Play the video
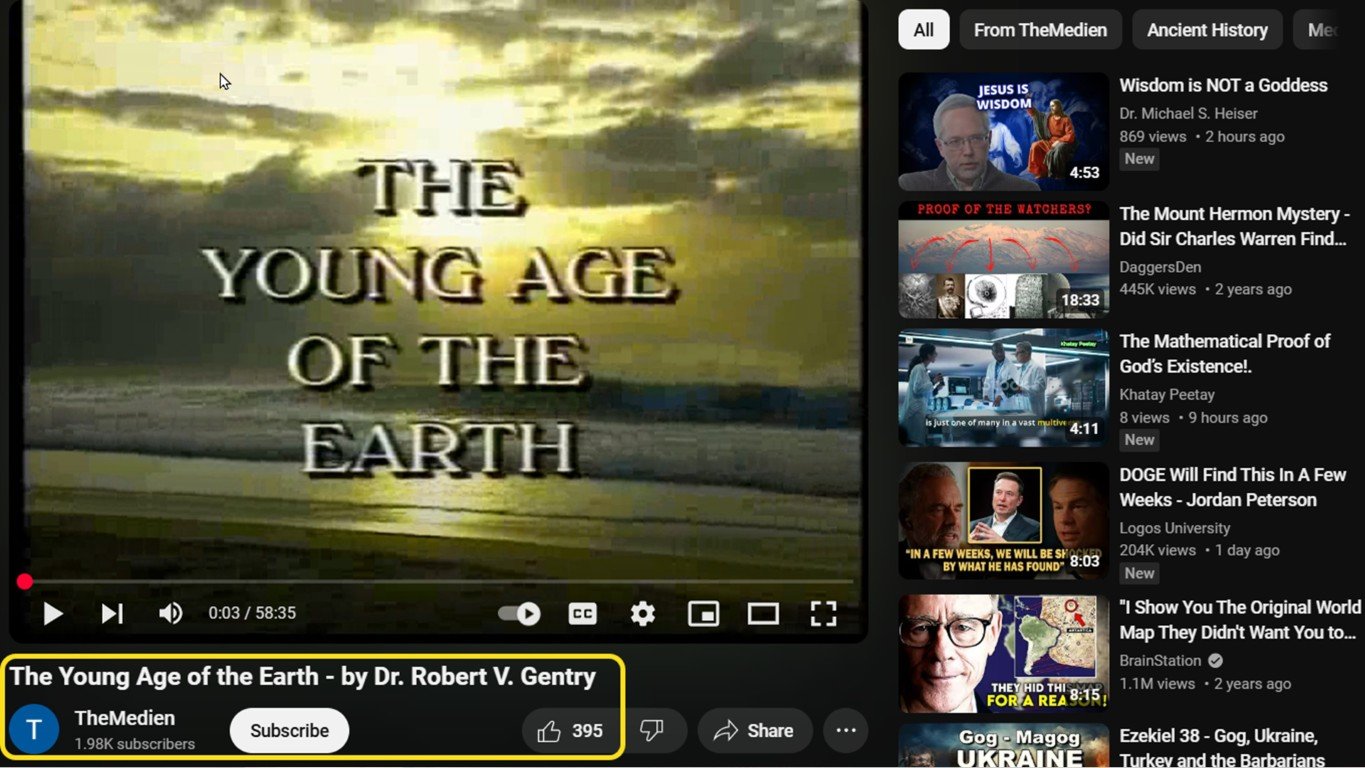The image size is (1365, 768). pyautogui.click(x=52, y=613)
